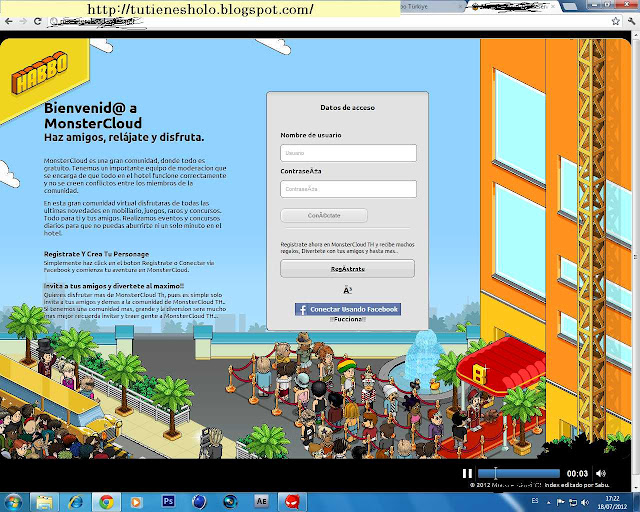
Task: Open the media player taskbar icon
Action: point(137,502)
